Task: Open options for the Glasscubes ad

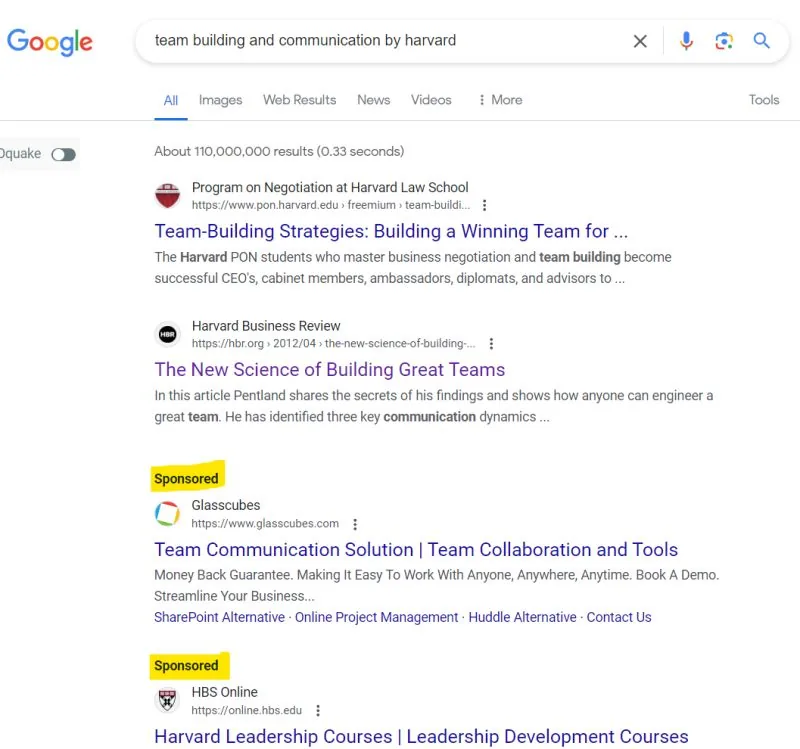Action: pos(355,524)
